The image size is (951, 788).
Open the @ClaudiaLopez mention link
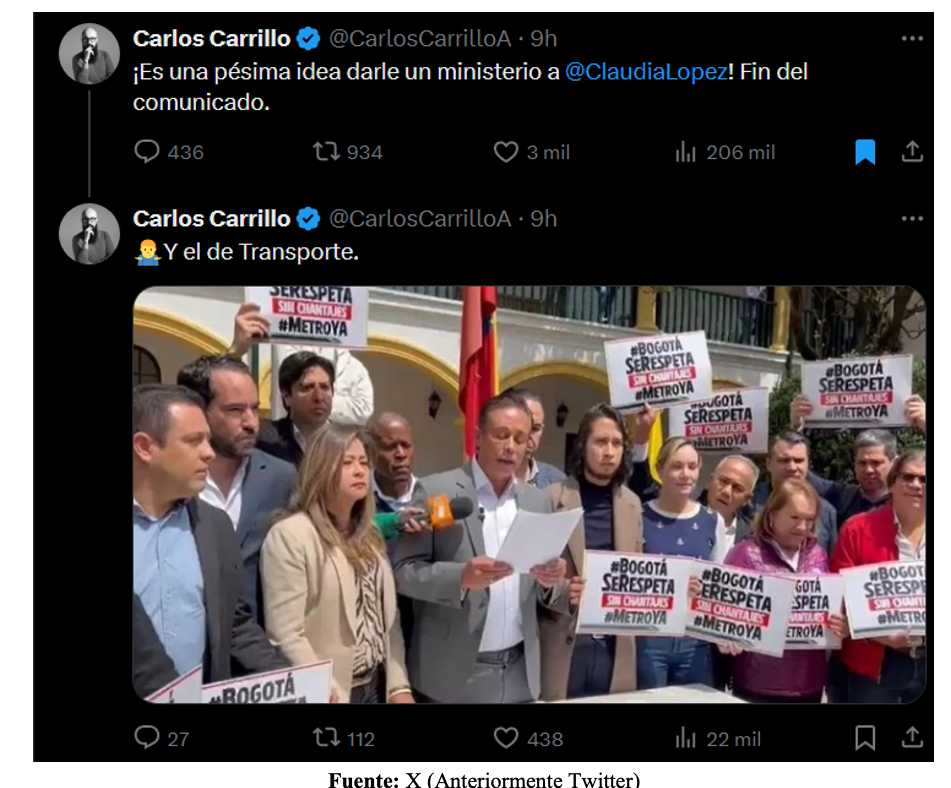tap(646, 72)
